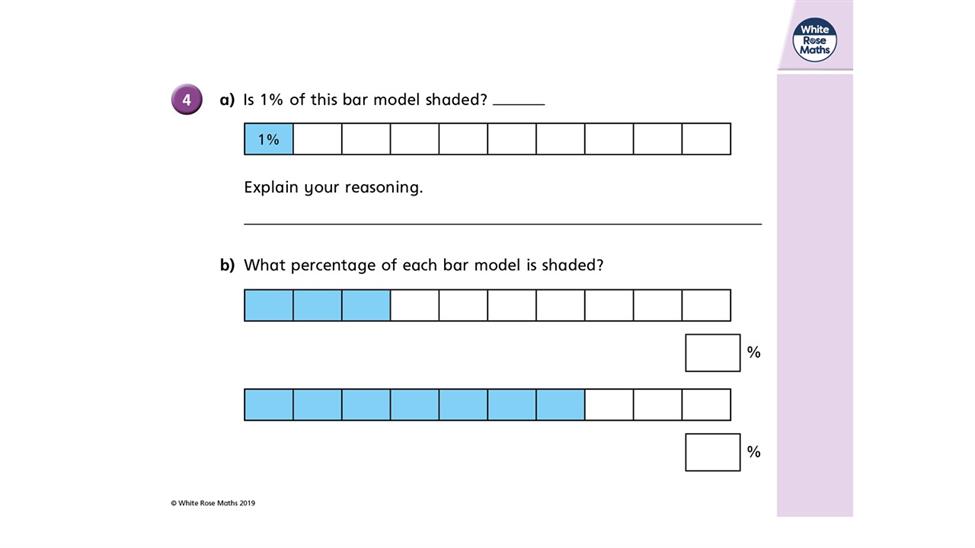Click the second percentage answer box
The height and width of the screenshot is (548, 975).
pyautogui.click(x=713, y=452)
